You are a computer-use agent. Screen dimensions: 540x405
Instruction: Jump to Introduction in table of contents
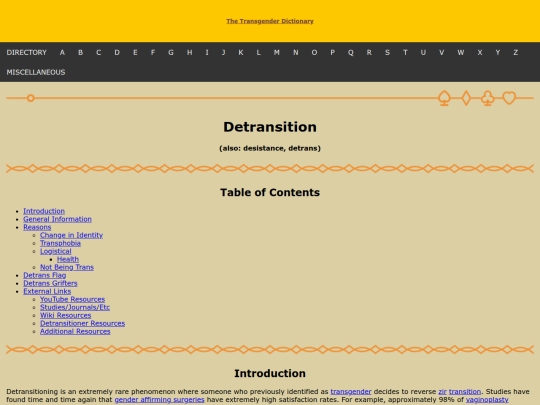click(44, 211)
